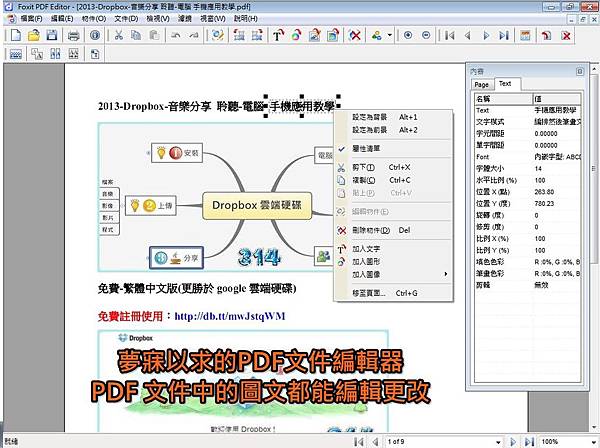The image size is (600, 448).
Task: Open the 說明(H) help menu
Action: click(246, 18)
